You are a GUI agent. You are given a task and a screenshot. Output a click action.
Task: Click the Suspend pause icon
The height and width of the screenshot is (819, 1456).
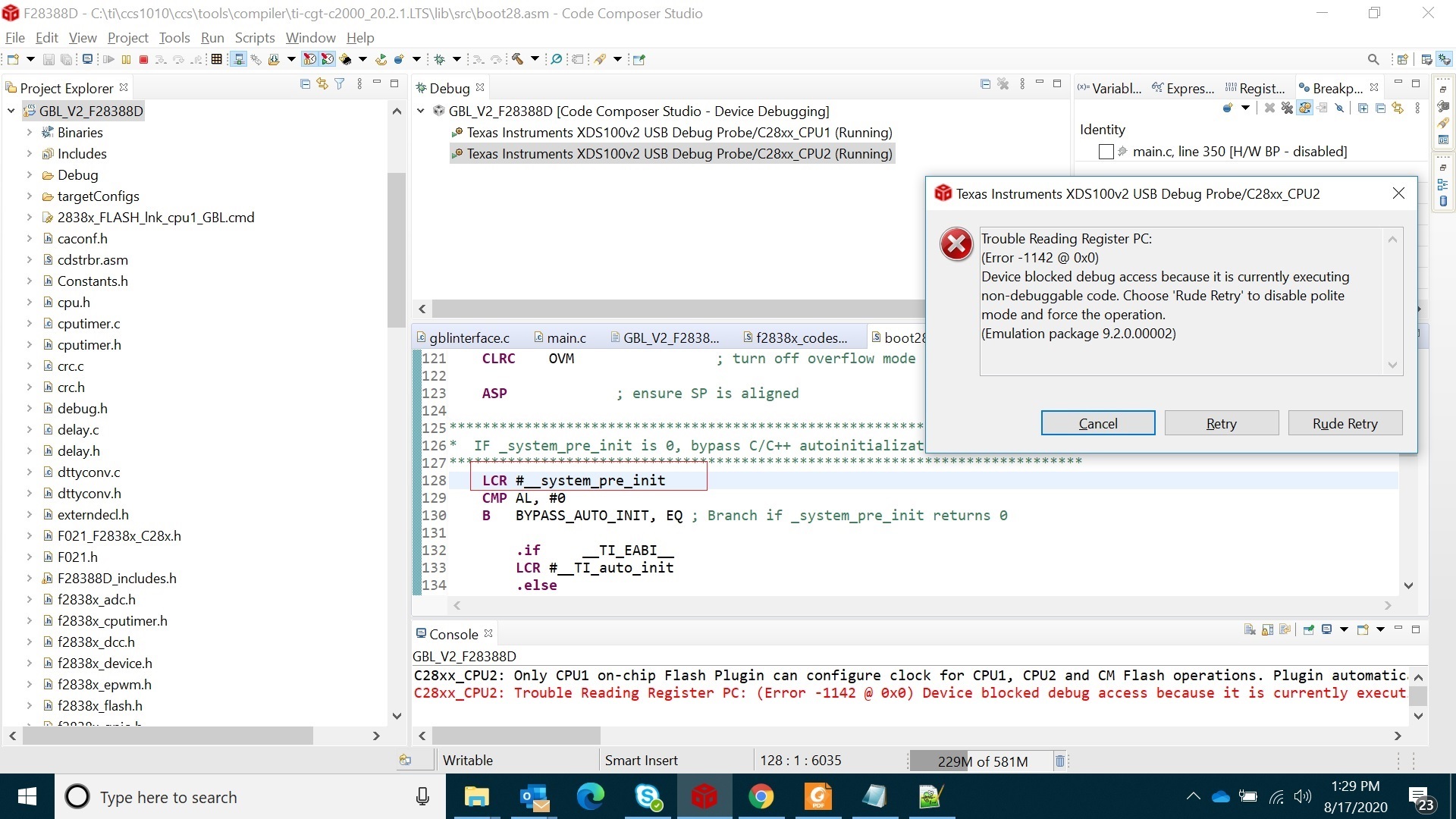pos(126,59)
